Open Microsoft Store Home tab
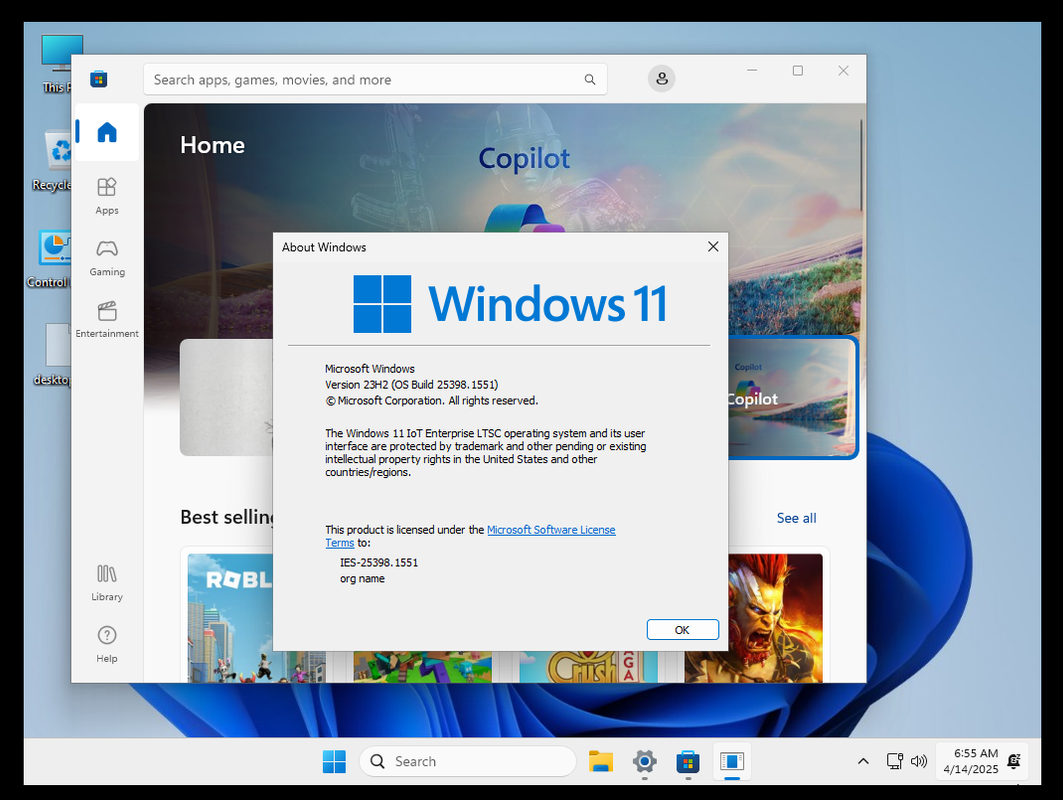The image size is (1063, 800). coord(106,132)
